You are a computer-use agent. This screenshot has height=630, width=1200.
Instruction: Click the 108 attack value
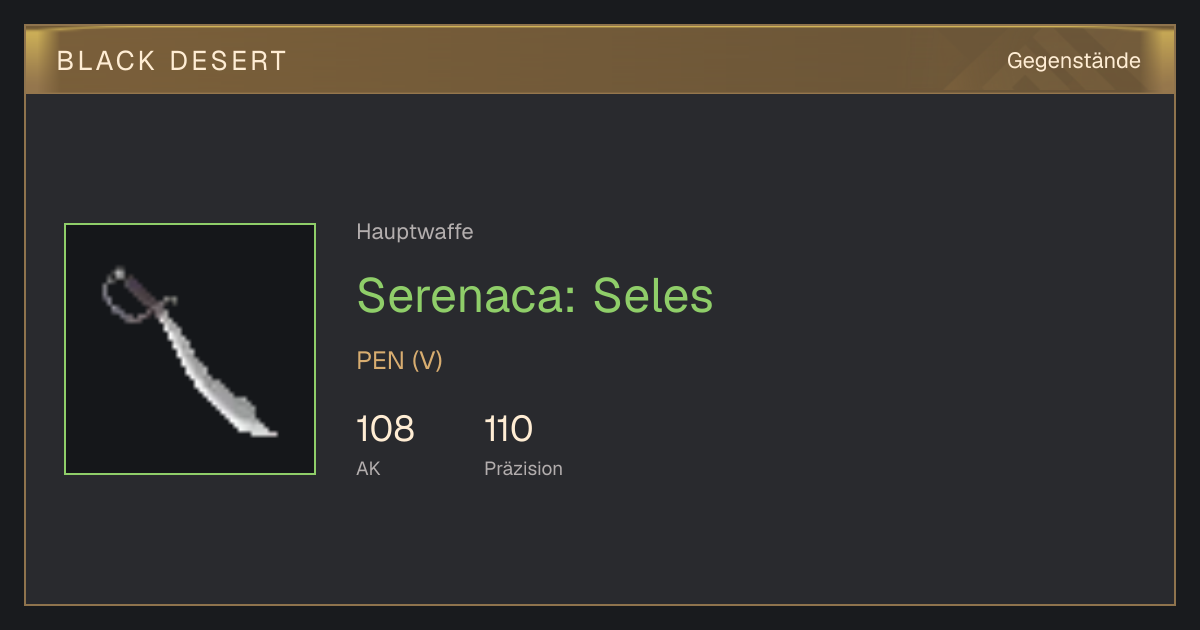tap(385, 429)
